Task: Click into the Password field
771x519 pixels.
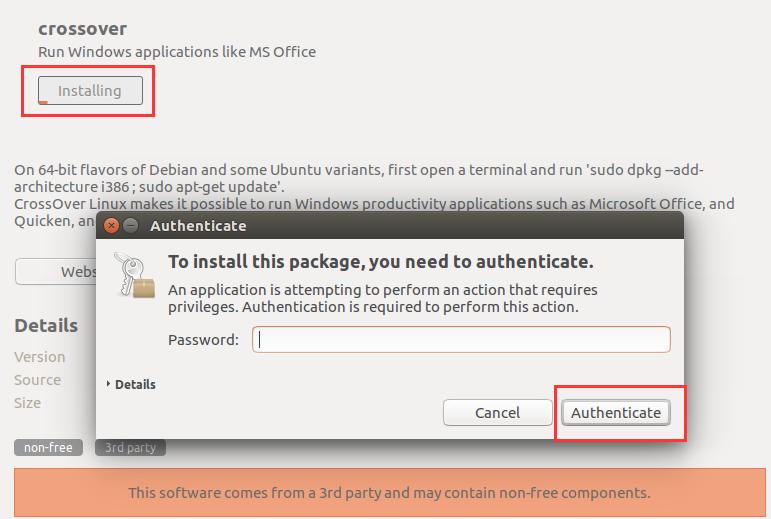Action: point(461,340)
